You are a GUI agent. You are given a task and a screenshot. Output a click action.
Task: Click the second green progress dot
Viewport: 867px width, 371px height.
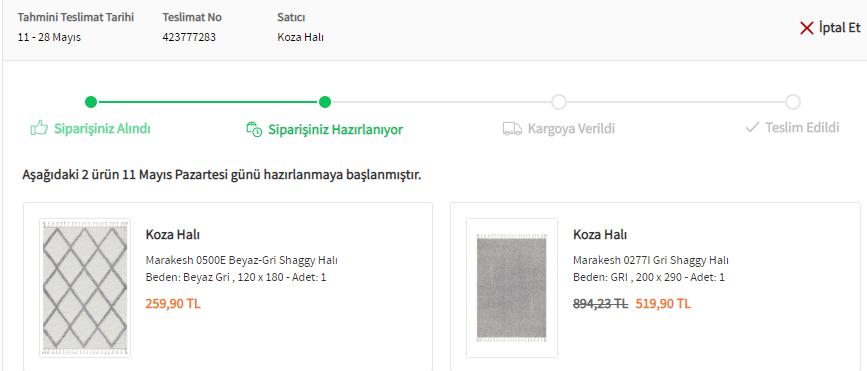[325, 102]
